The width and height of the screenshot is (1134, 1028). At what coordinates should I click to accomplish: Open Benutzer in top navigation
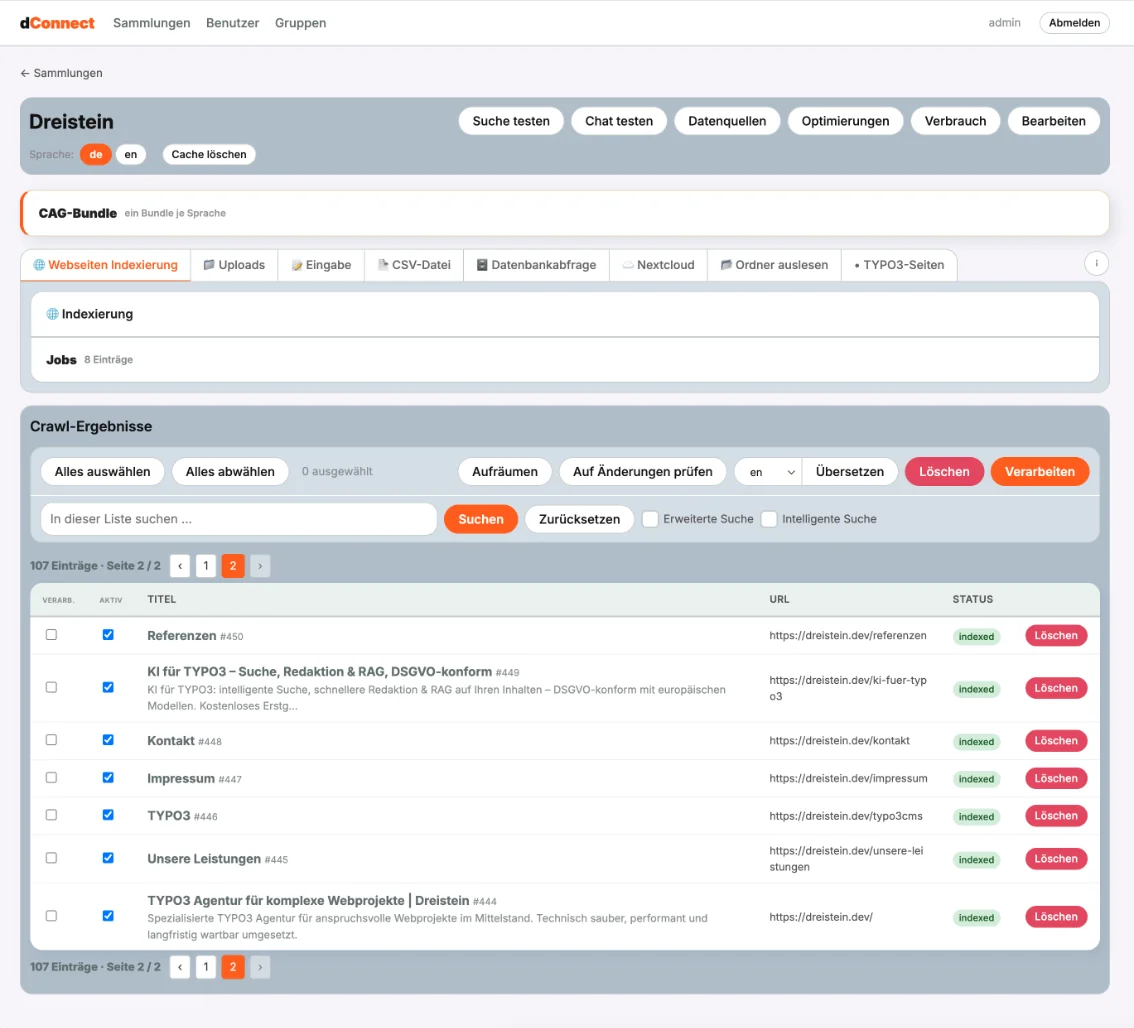[232, 23]
